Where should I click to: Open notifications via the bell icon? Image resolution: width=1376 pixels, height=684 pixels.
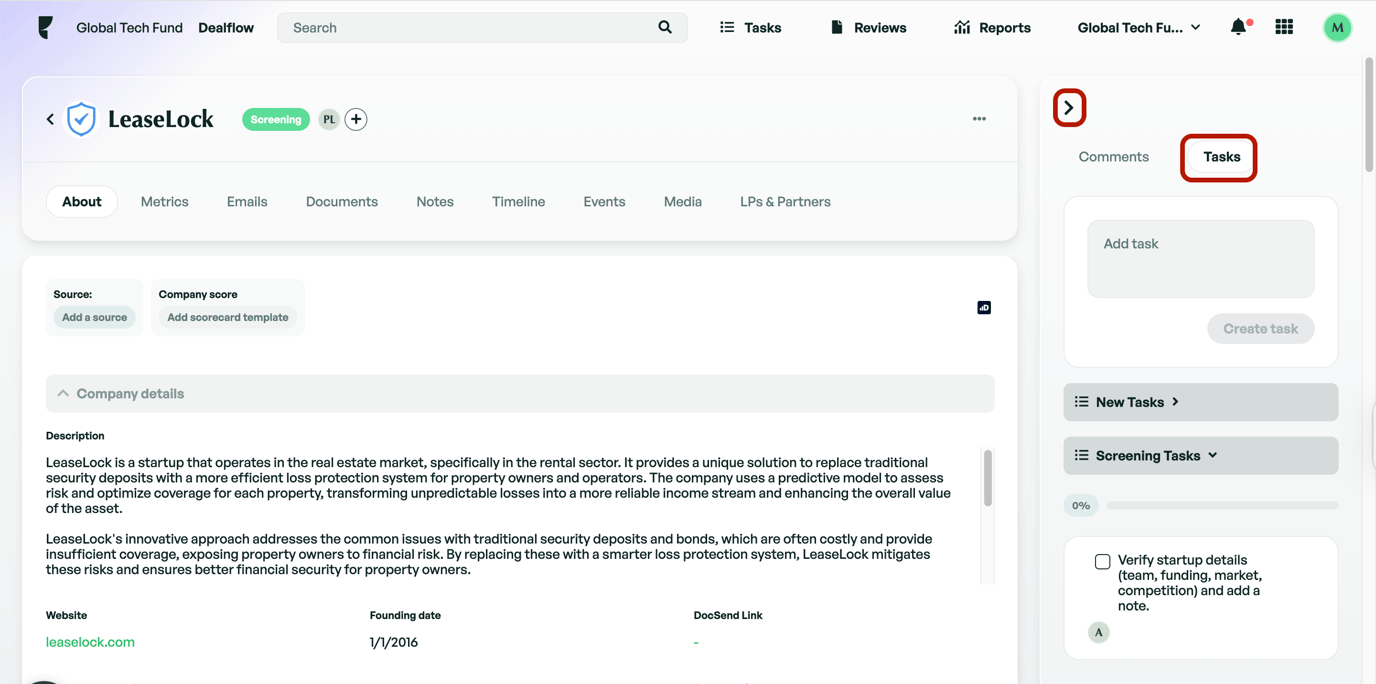1238,27
